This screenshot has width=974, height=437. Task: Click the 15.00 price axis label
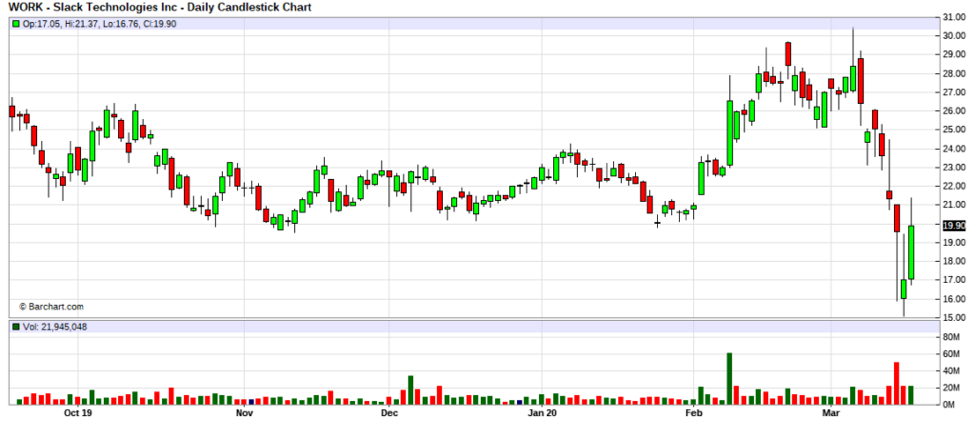point(954,317)
